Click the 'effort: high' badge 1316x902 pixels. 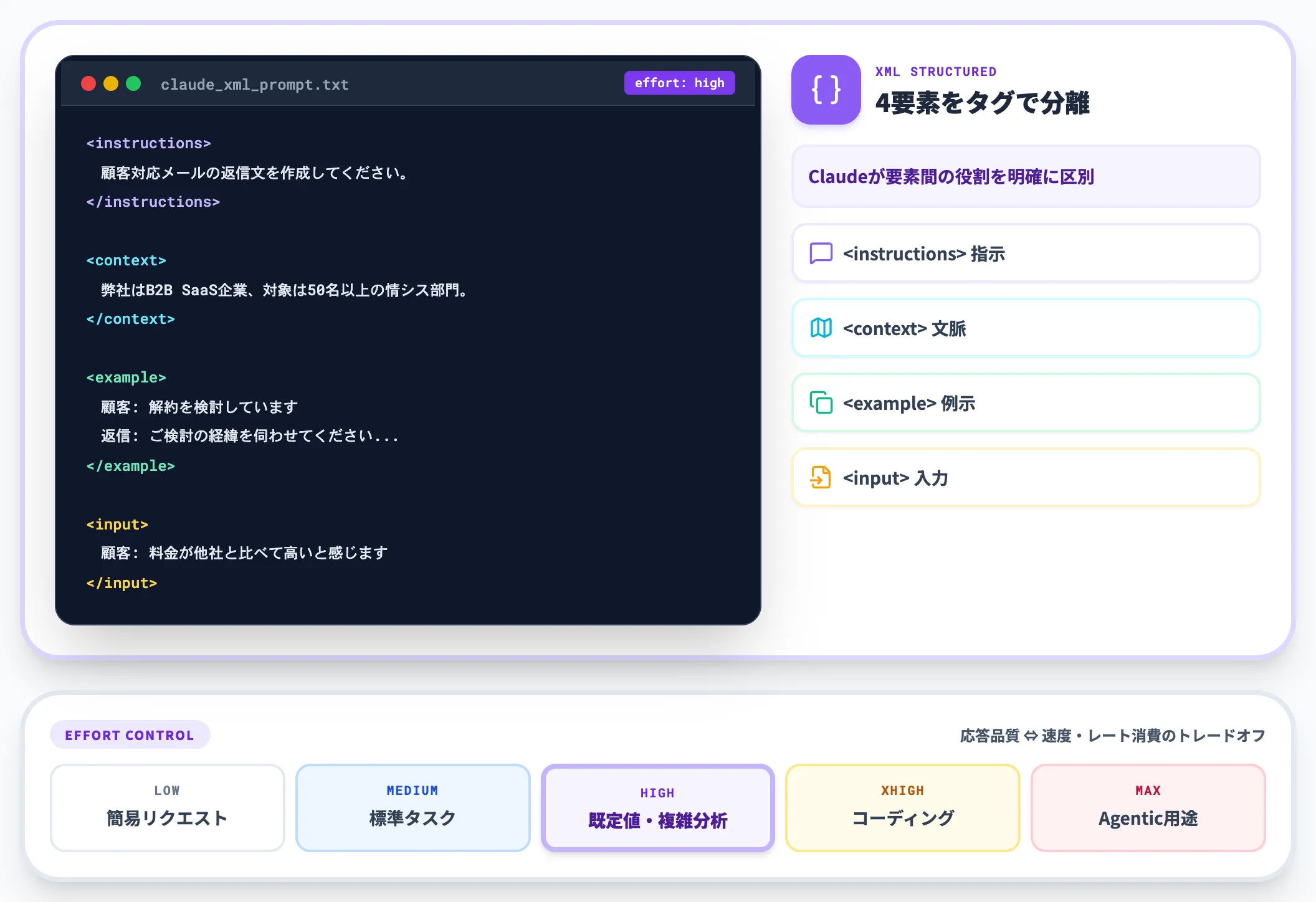(x=680, y=83)
